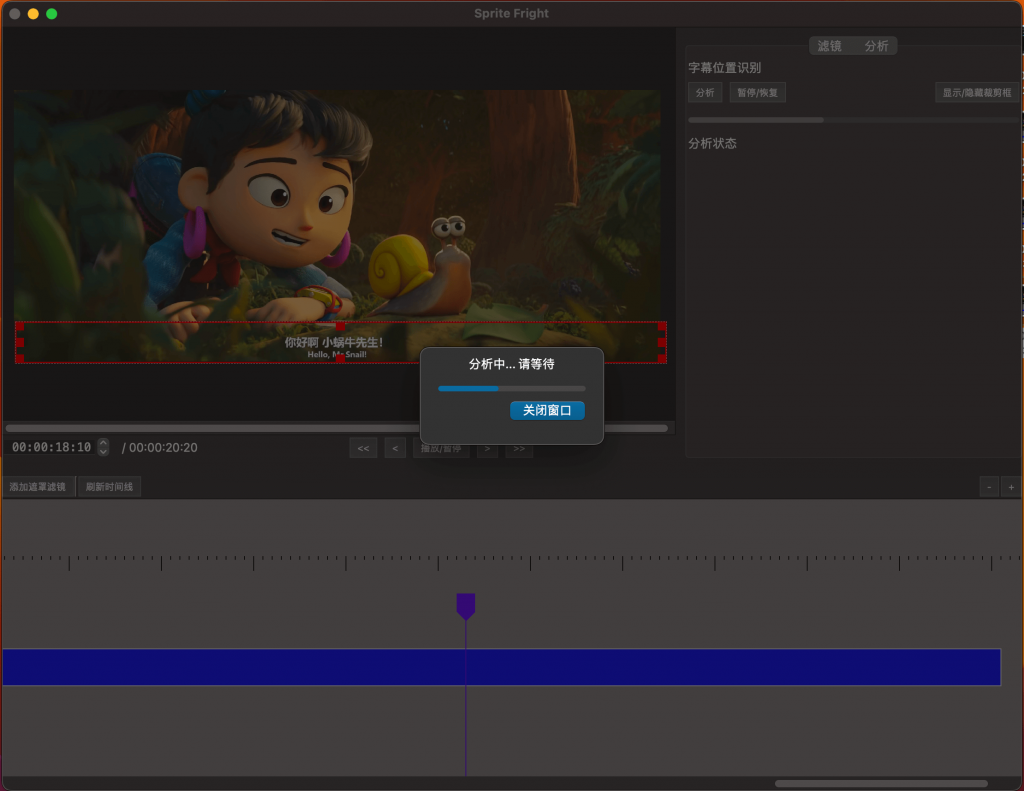Click the yellow minimize window button
This screenshot has width=1024, height=791.
33,14
